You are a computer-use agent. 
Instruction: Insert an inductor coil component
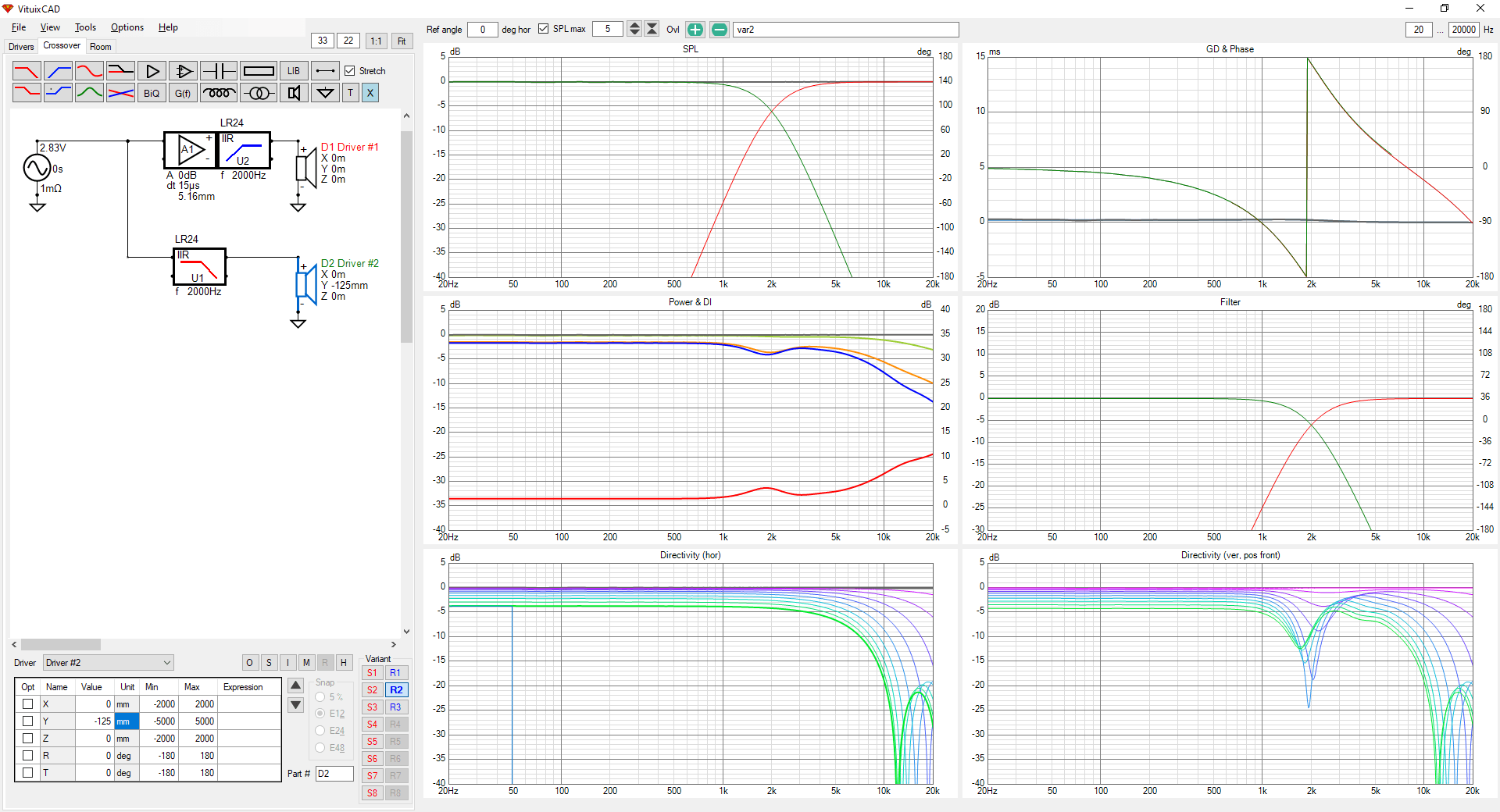pyautogui.click(x=219, y=93)
